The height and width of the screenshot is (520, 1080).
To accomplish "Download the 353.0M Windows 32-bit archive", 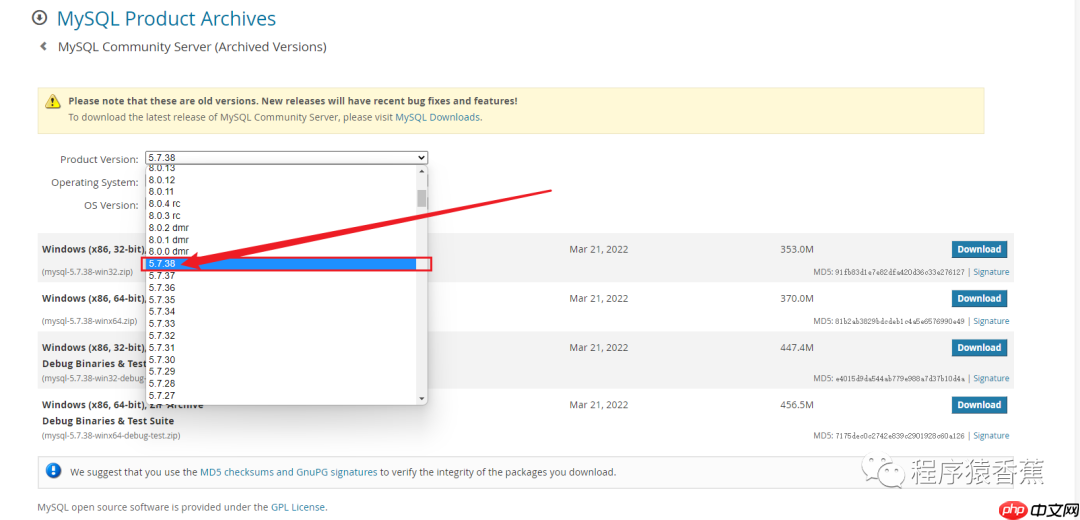I will tap(979, 249).
